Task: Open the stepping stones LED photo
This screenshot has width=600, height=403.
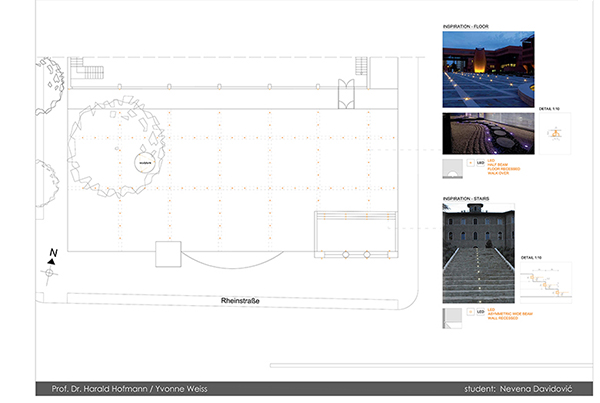Action: (x=488, y=133)
